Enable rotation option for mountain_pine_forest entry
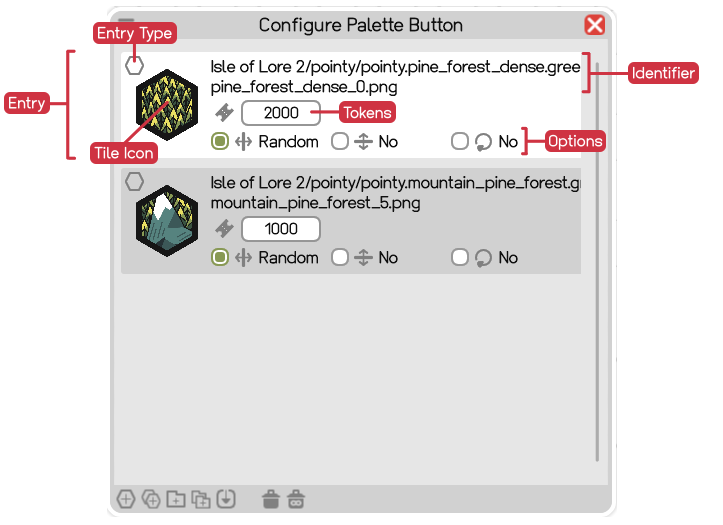 coord(460,258)
